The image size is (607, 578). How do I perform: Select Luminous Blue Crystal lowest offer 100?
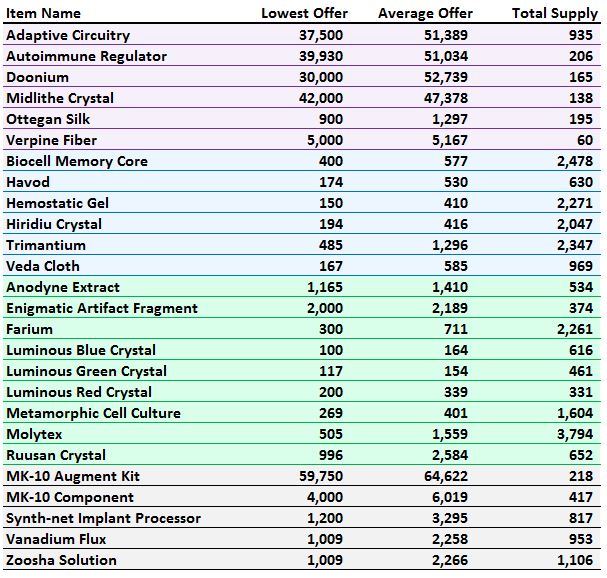click(x=331, y=350)
